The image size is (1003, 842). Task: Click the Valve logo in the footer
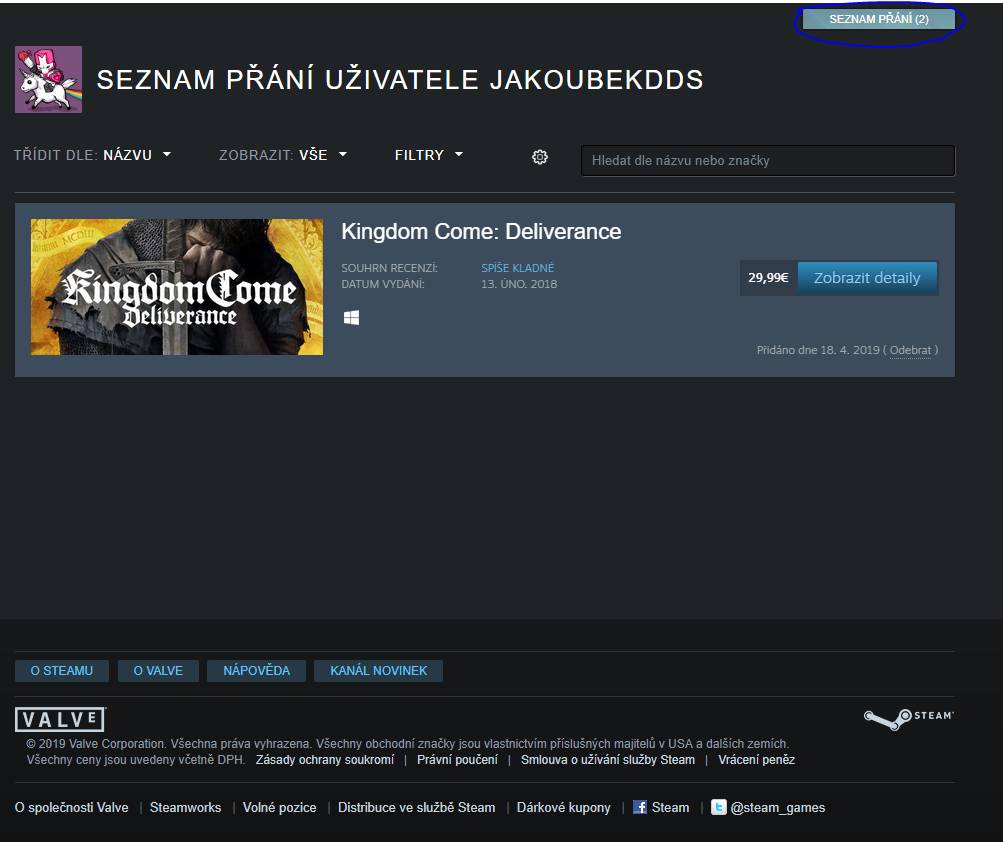[60, 720]
